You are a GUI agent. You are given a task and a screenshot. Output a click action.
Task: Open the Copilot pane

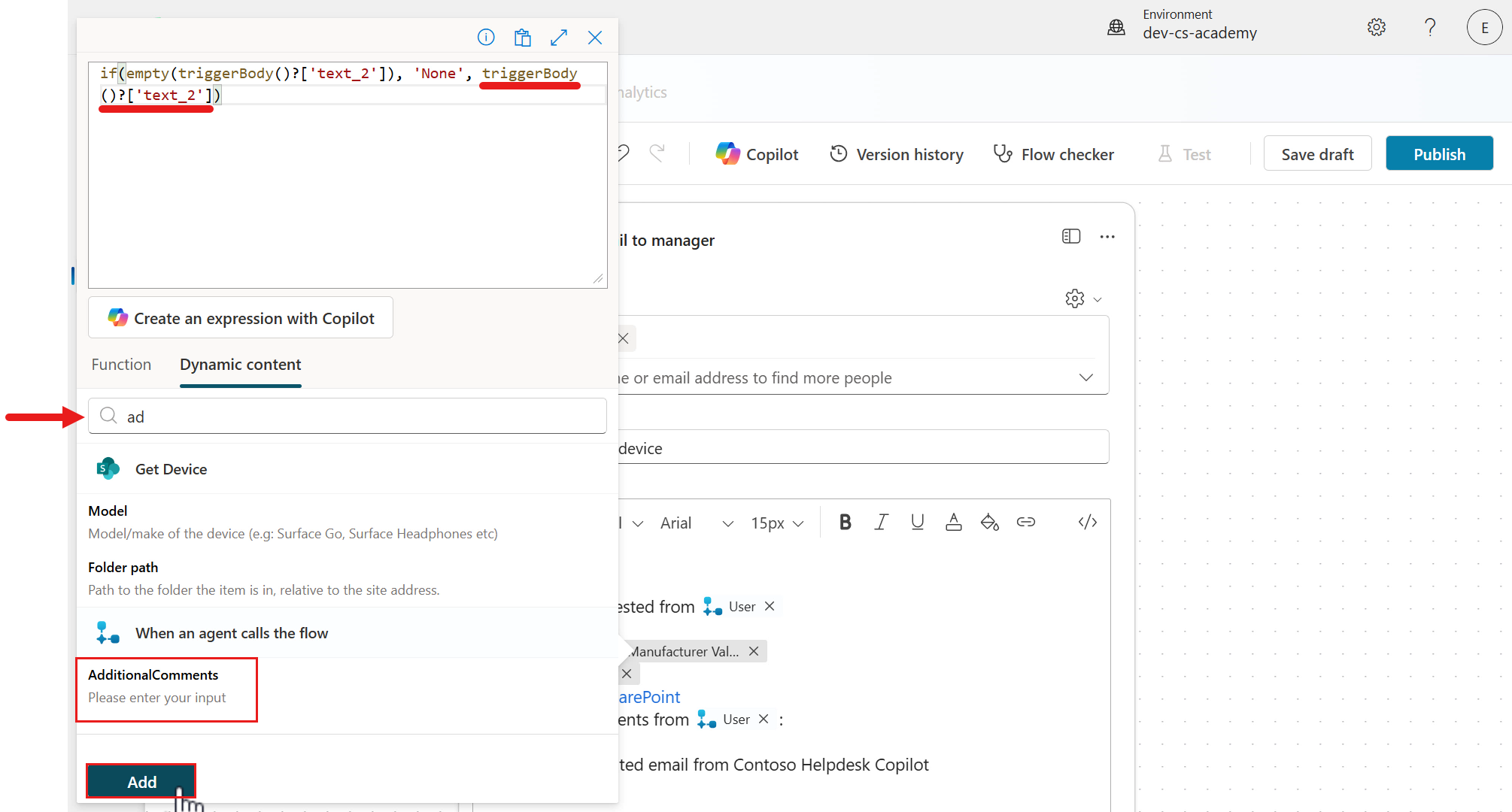click(x=757, y=154)
